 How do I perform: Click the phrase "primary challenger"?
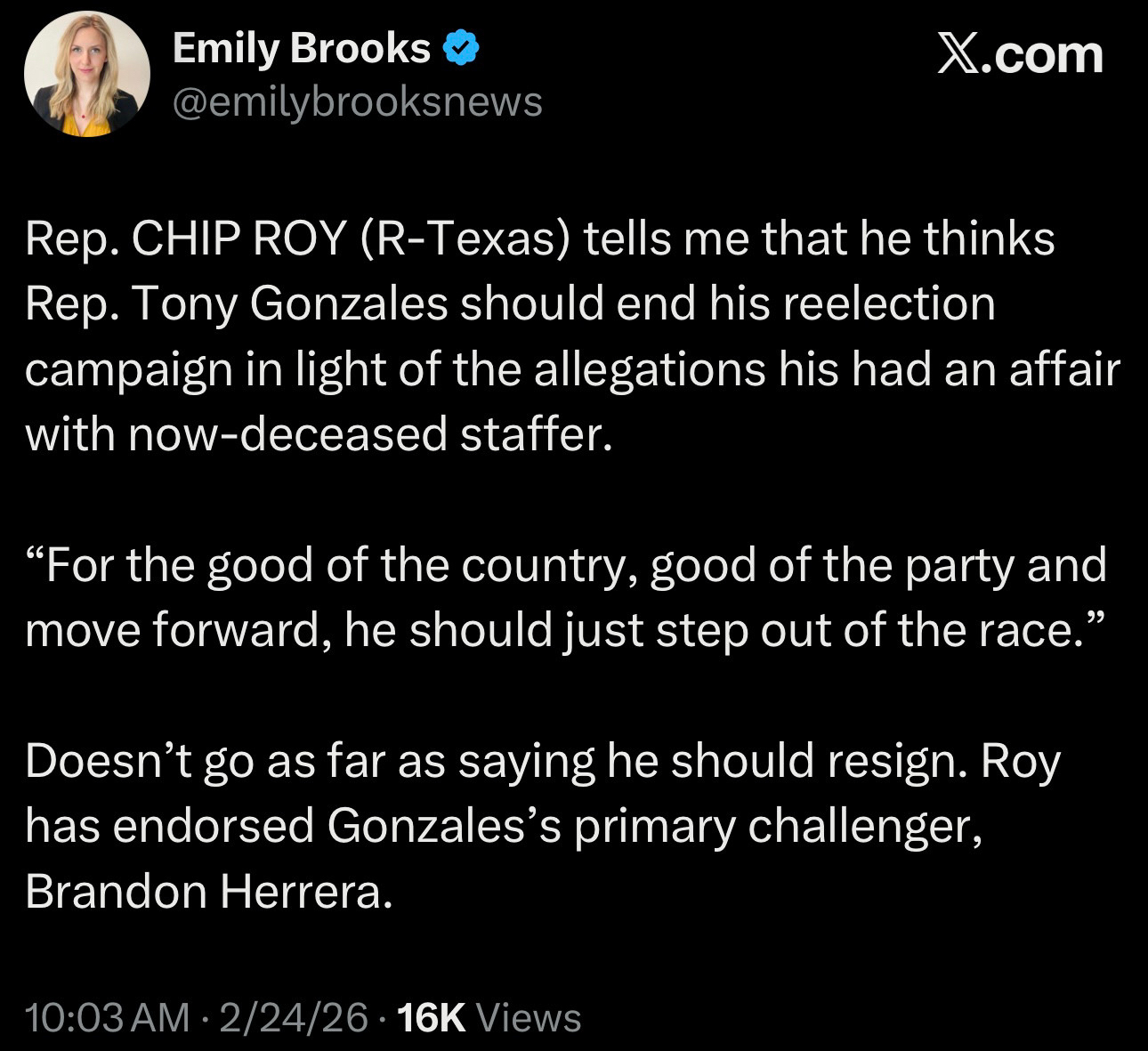pos(777,826)
